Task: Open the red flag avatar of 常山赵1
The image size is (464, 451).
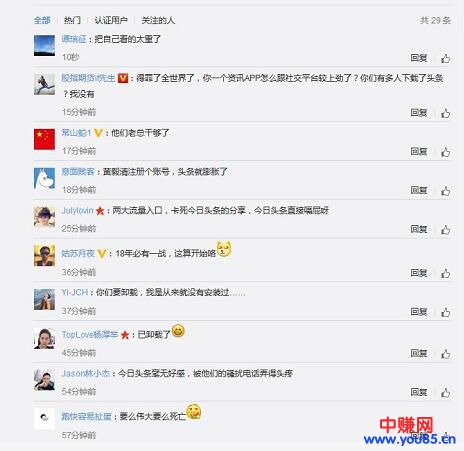Action: click(x=44, y=139)
